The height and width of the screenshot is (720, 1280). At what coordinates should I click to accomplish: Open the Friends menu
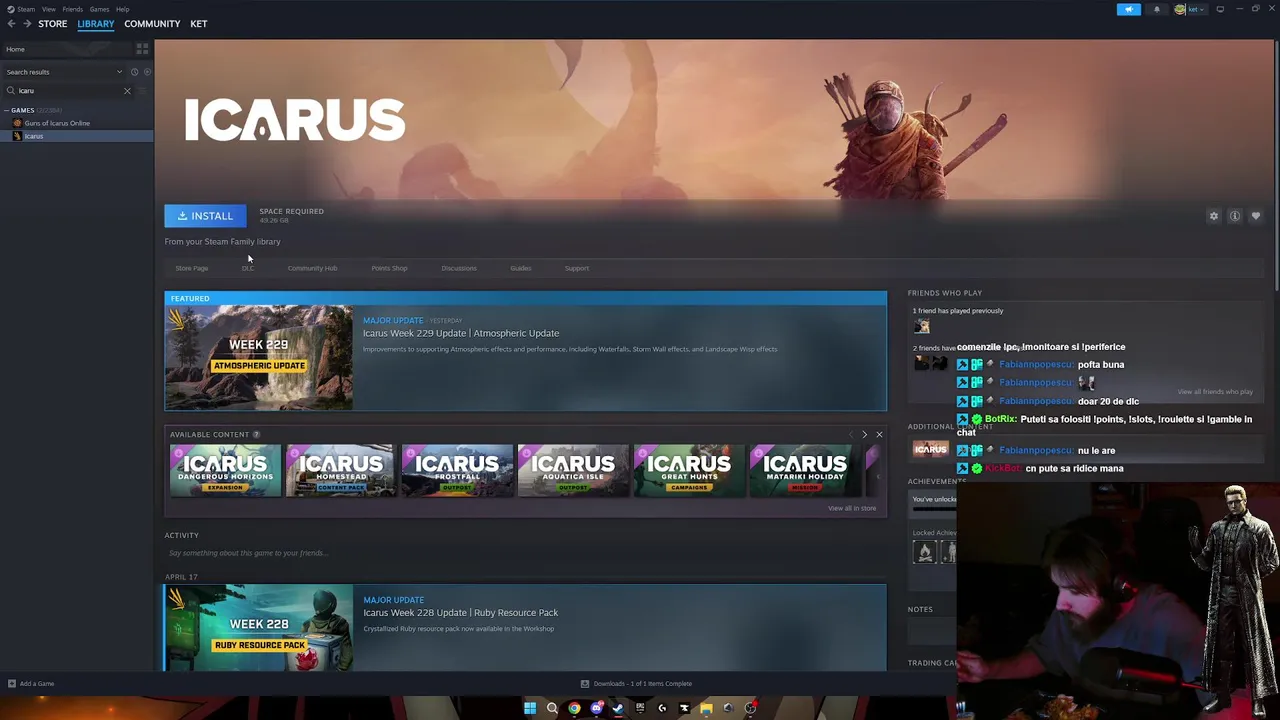(x=72, y=9)
